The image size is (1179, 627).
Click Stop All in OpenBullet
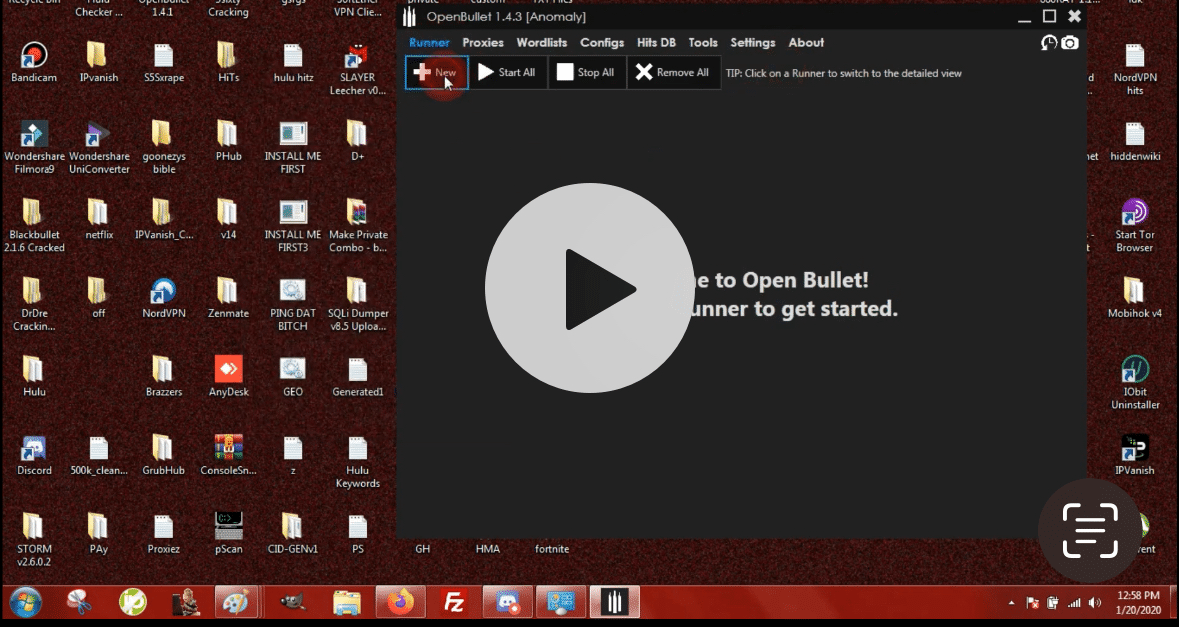pyautogui.click(x=586, y=73)
